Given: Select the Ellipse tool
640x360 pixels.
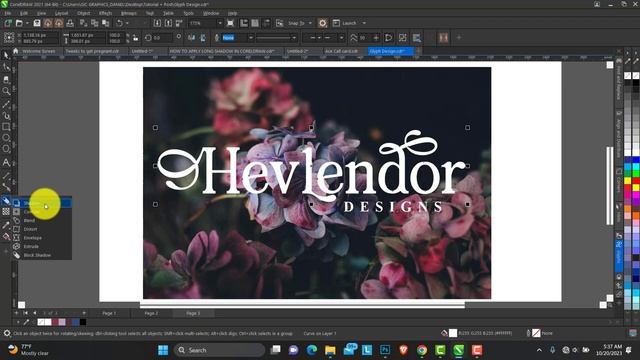Looking at the screenshot, I should coord(6,138).
